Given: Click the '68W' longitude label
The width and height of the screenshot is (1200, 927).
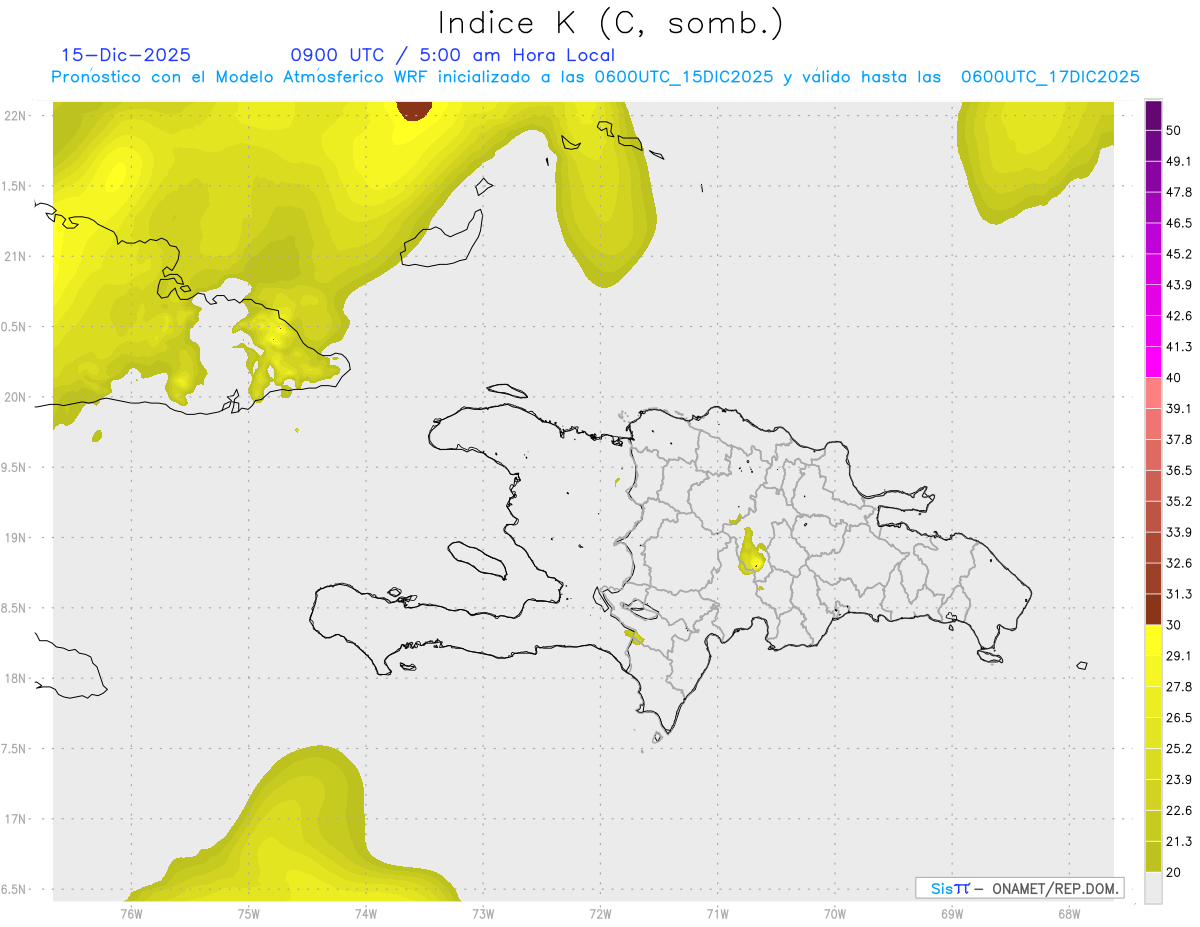Looking at the screenshot, I should click(1069, 914).
